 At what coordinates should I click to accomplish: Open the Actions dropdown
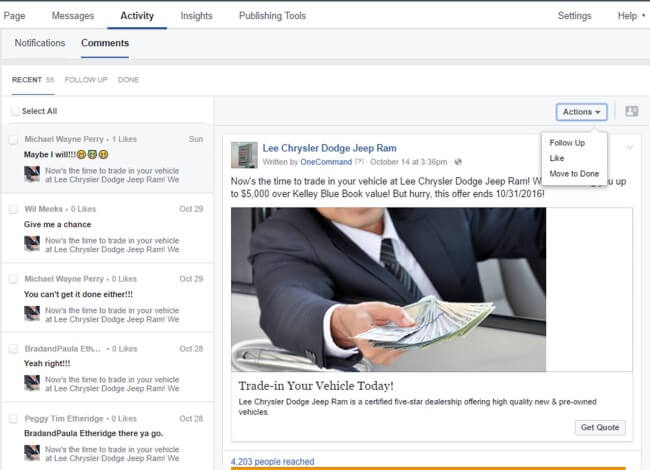pos(582,112)
